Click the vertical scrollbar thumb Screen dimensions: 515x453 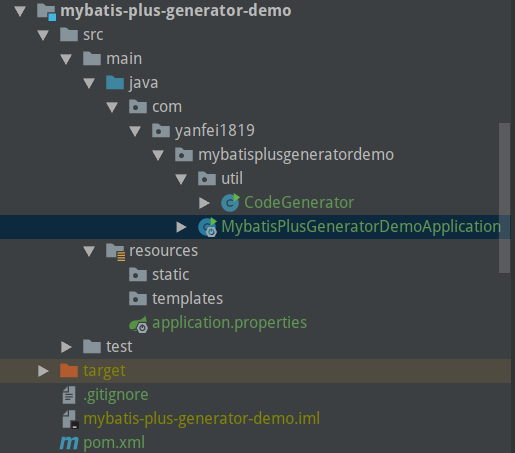tap(504, 198)
